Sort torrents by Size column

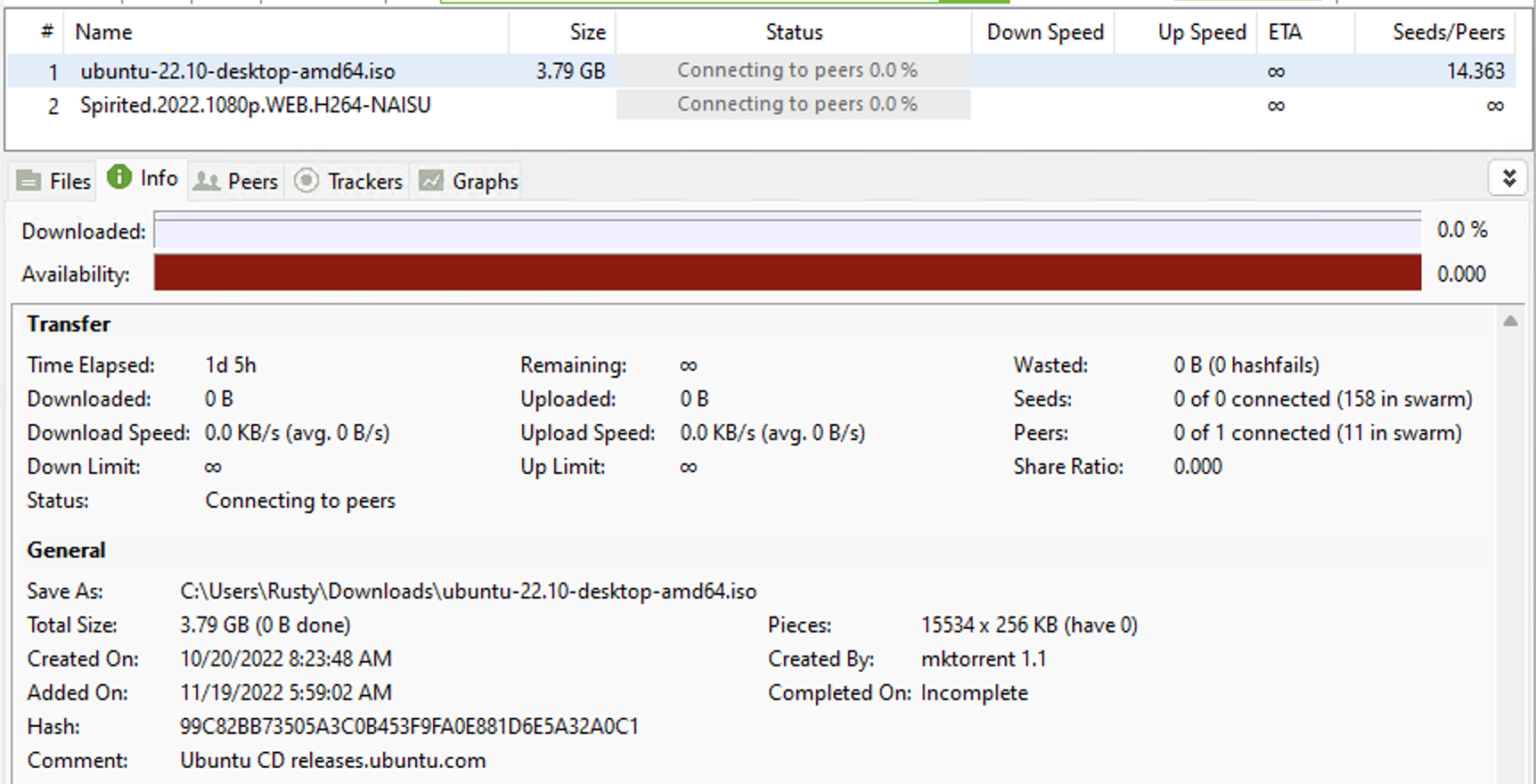pyautogui.click(x=562, y=32)
